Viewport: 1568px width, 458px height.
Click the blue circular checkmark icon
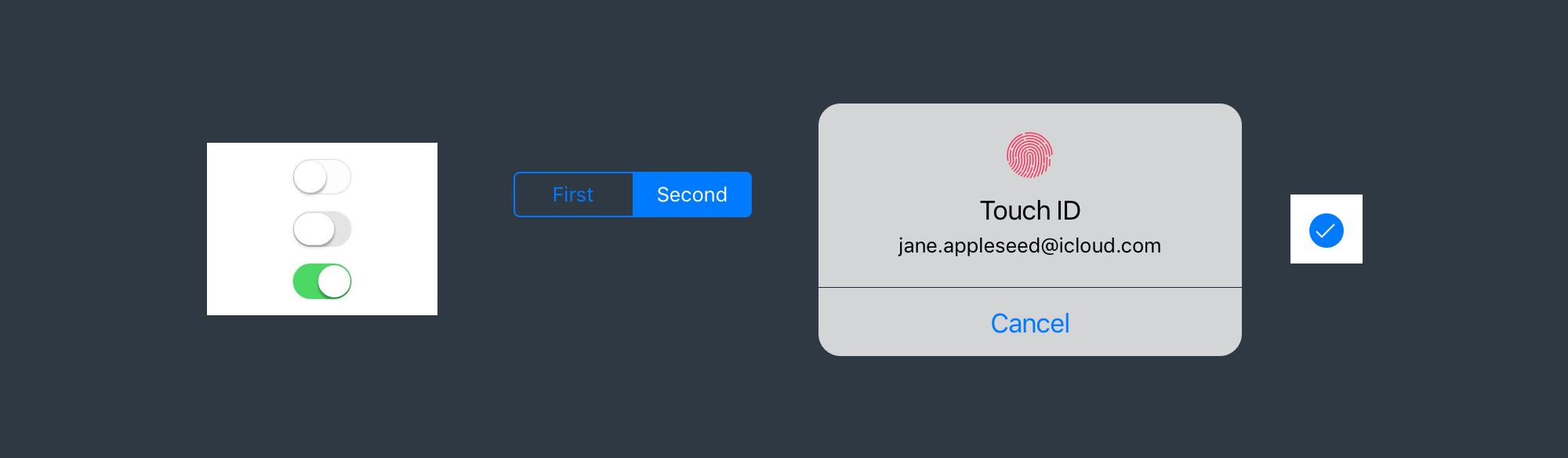[1327, 231]
